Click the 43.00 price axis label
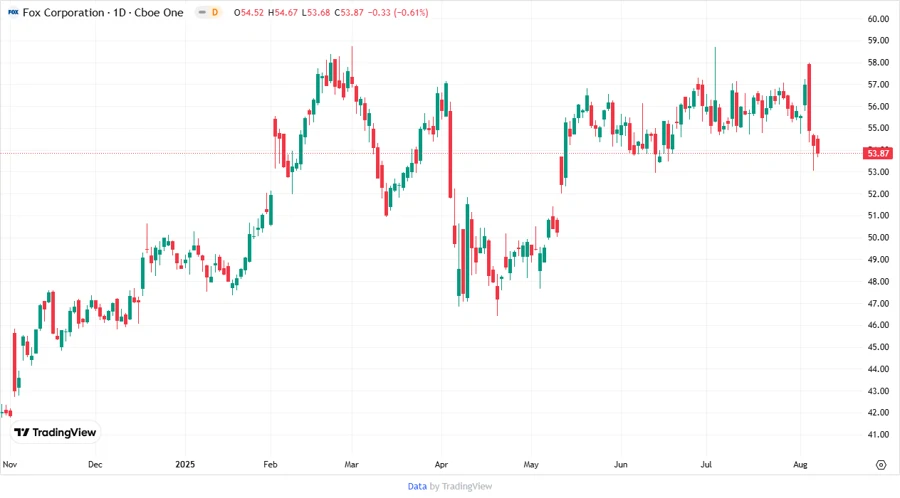The image size is (900, 498). coord(878,391)
